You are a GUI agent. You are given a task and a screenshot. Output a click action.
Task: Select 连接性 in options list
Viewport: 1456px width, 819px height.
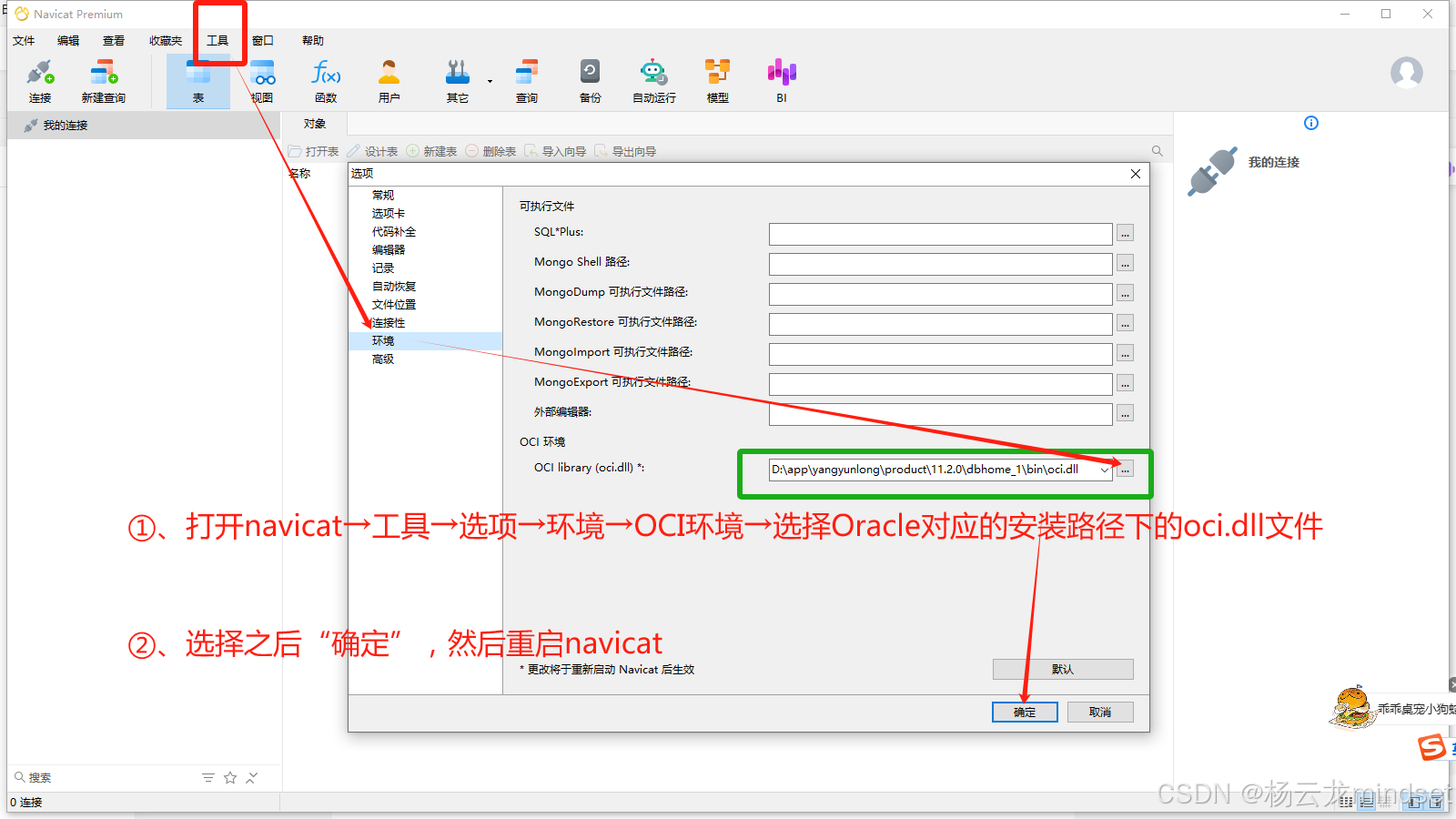point(389,323)
